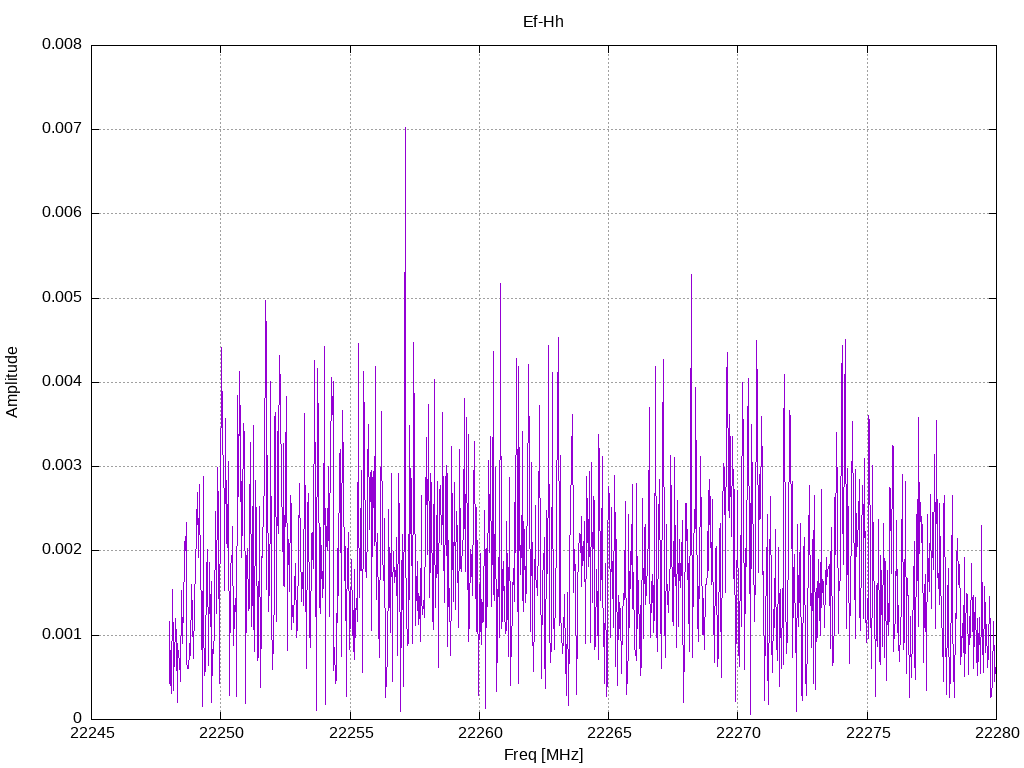Click x-axis tick label 22280

click(x=997, y=733)
